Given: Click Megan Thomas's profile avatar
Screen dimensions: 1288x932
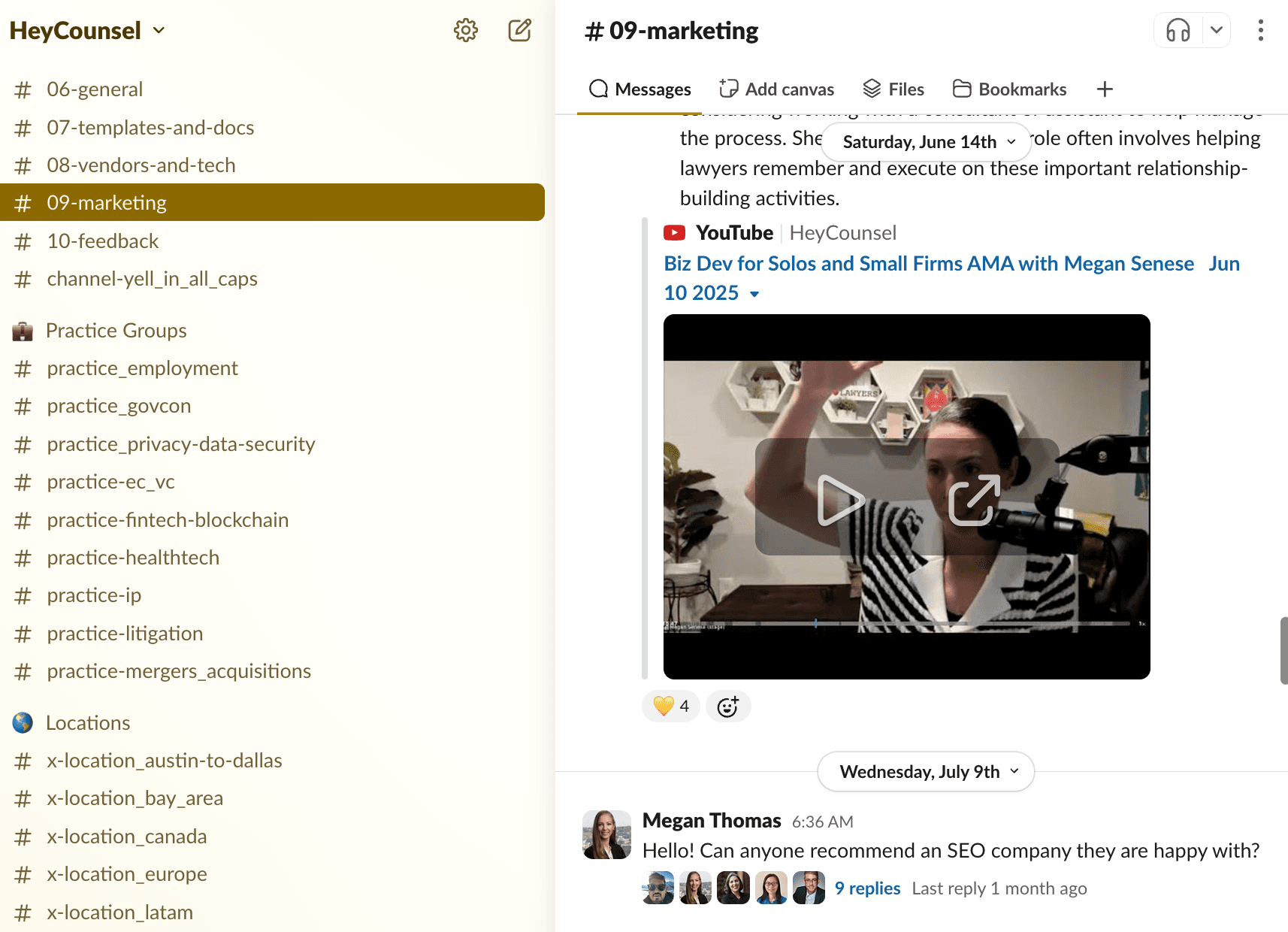Looking at the screenshot, I should click(606, 834).
